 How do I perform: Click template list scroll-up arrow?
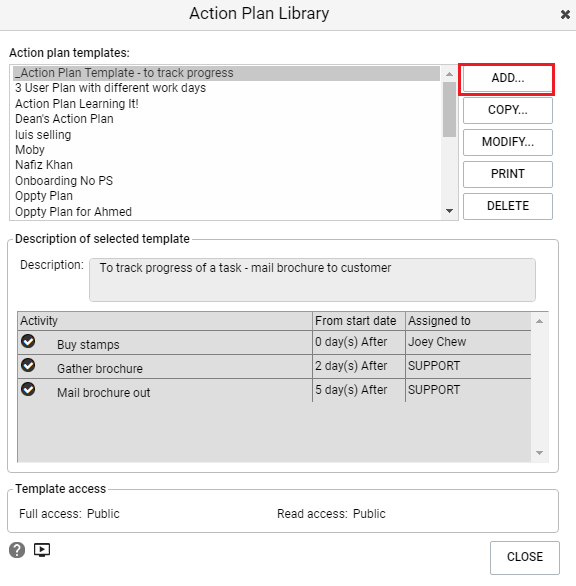tap(449, 74)
